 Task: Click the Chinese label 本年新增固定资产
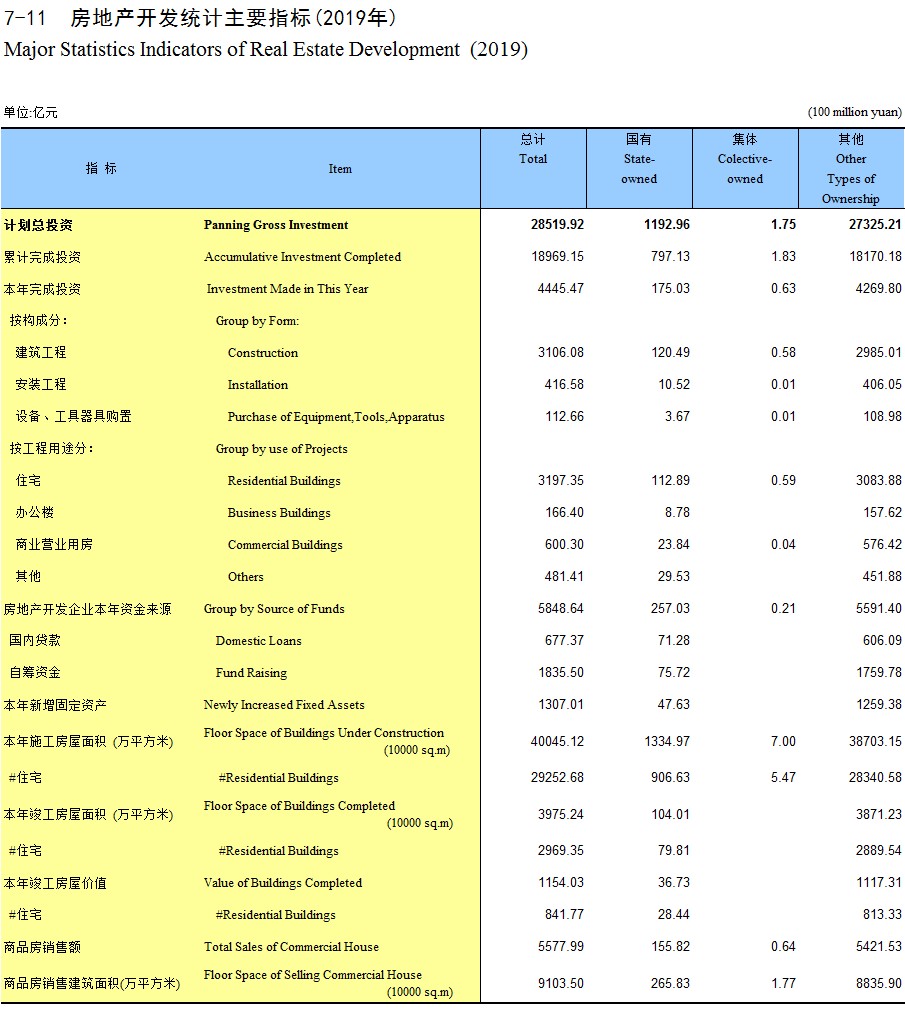click(55, 706)
